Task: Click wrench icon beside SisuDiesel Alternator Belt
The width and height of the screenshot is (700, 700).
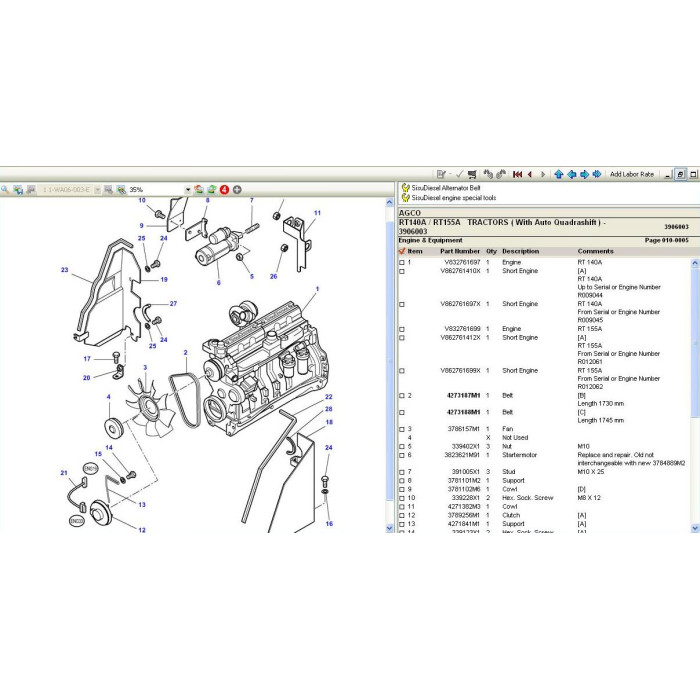Action: (405, 188)
